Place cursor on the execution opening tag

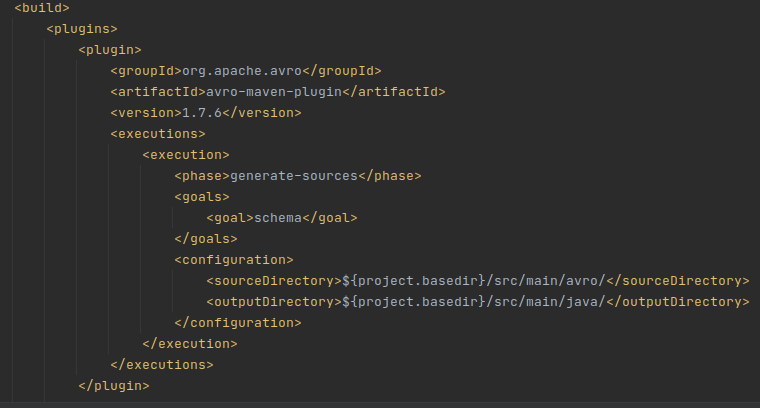pos(186,155)
